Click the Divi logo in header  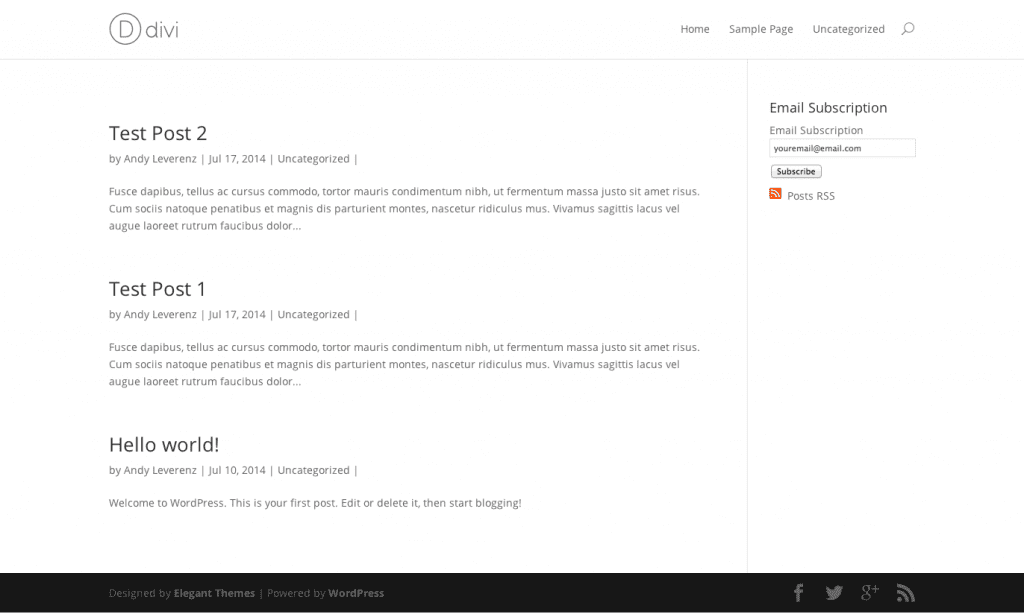point(144,29)
